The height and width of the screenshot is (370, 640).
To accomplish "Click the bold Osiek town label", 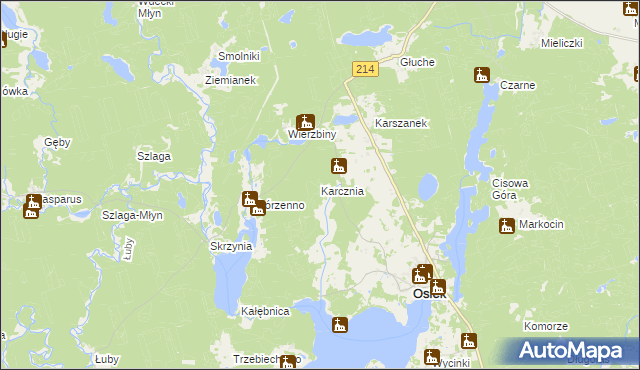I will (x=430, y=294).
